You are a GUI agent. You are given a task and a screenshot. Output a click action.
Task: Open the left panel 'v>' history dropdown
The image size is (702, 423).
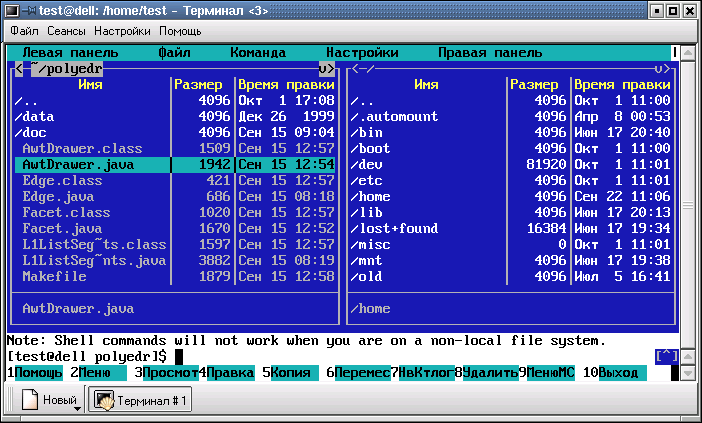pyautogui.click(x=326, y=69)
